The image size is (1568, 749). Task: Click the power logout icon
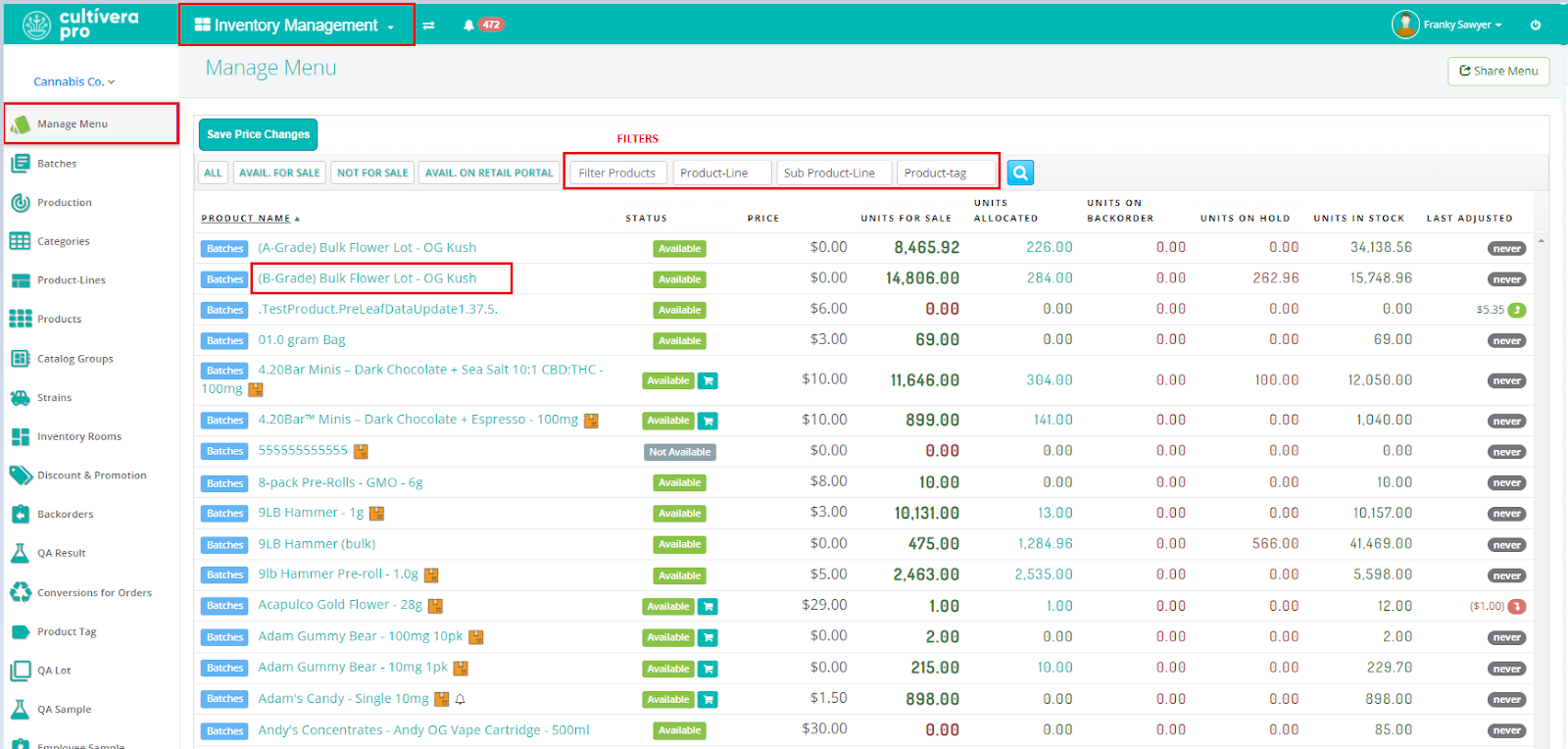[x=1535, y=25]
